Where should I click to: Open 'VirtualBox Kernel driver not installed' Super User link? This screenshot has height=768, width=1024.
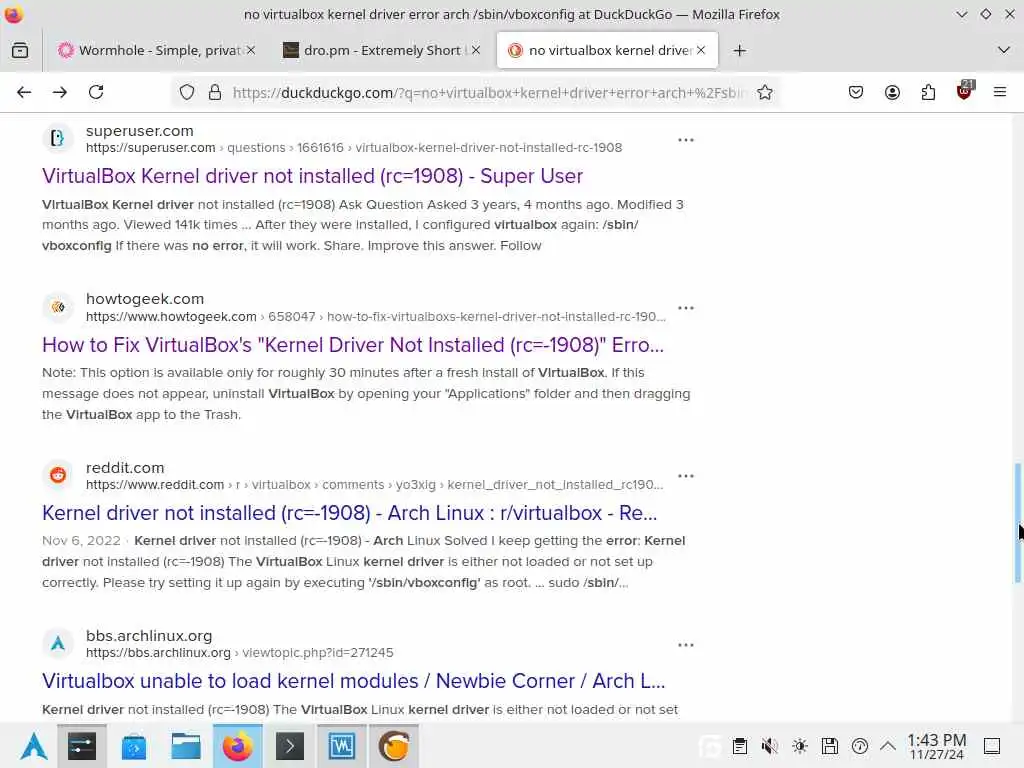tap(312, 176)
